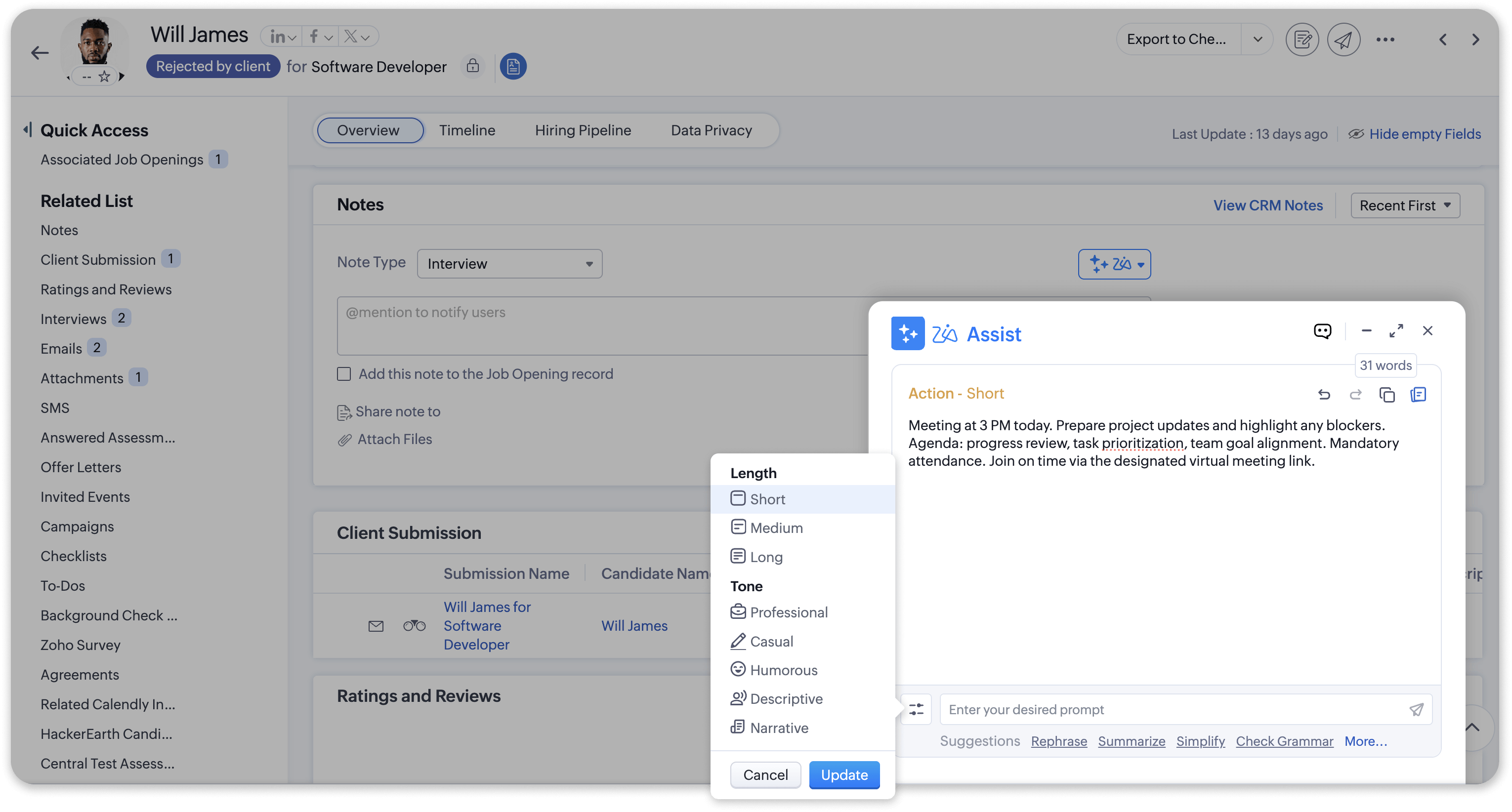The width and height of the screenshot is (1512, 812).
Task: Click the undo icon in Assist panel
Action: pos(1324,394)
